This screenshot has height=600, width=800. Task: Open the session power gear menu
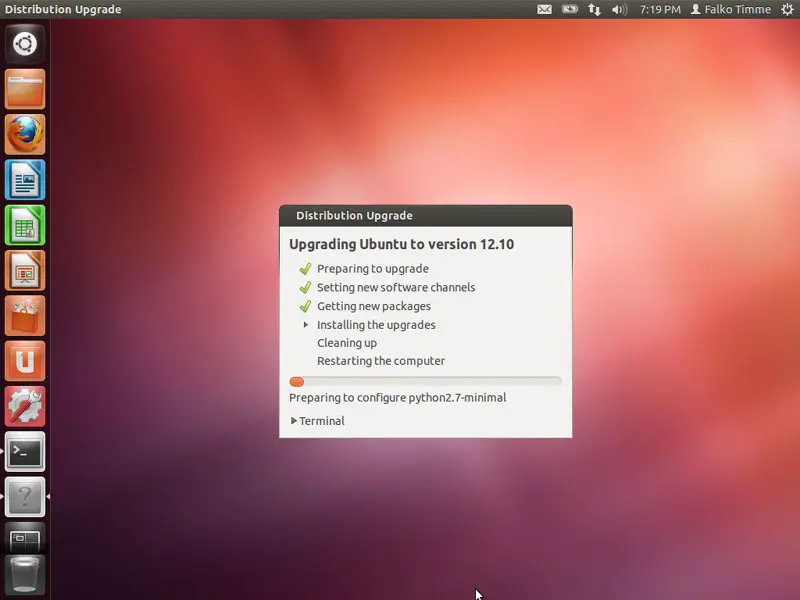pos(787,9)
